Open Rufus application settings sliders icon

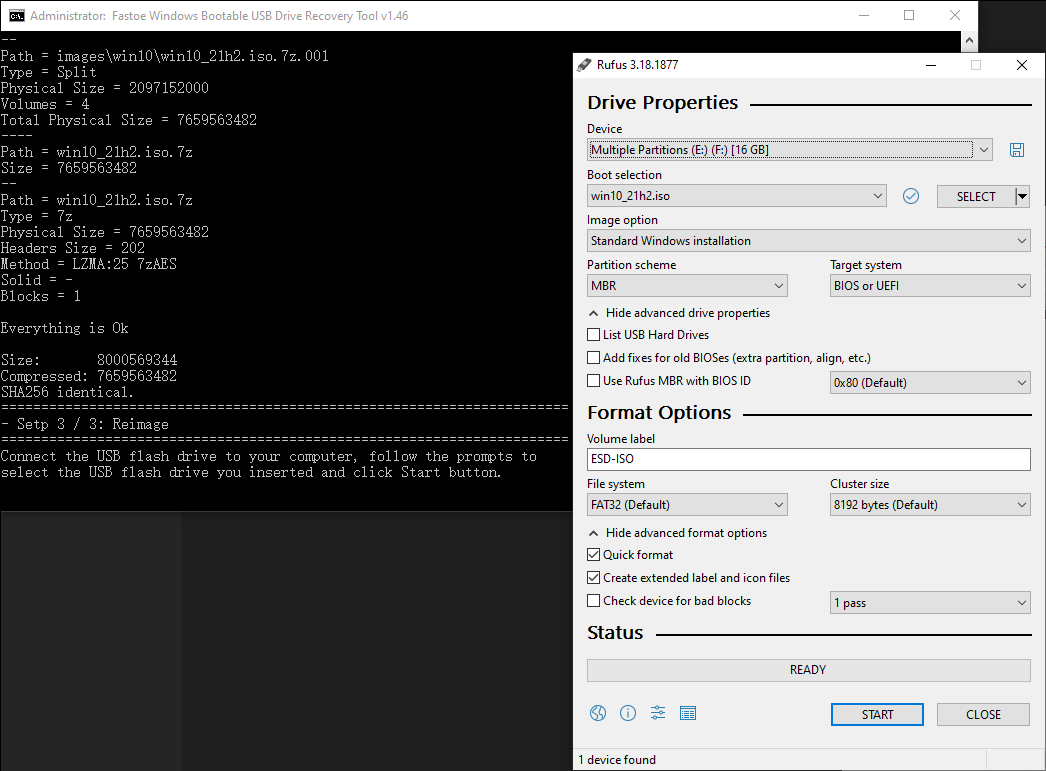pos(658,713)
